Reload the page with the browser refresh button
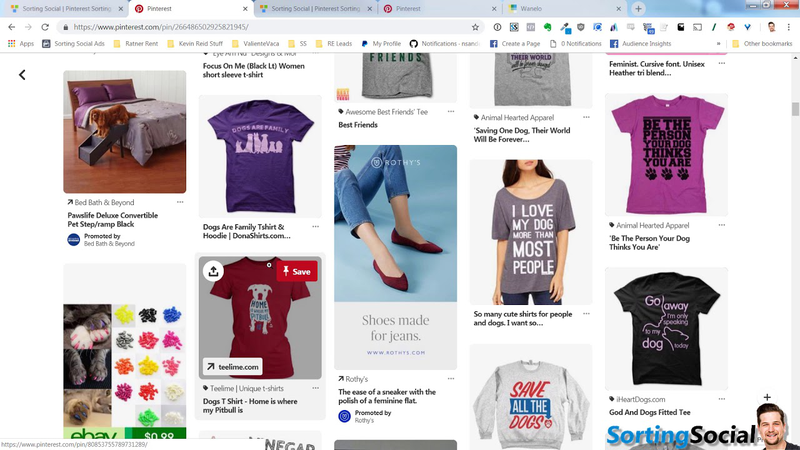 [x=45, y=27]
